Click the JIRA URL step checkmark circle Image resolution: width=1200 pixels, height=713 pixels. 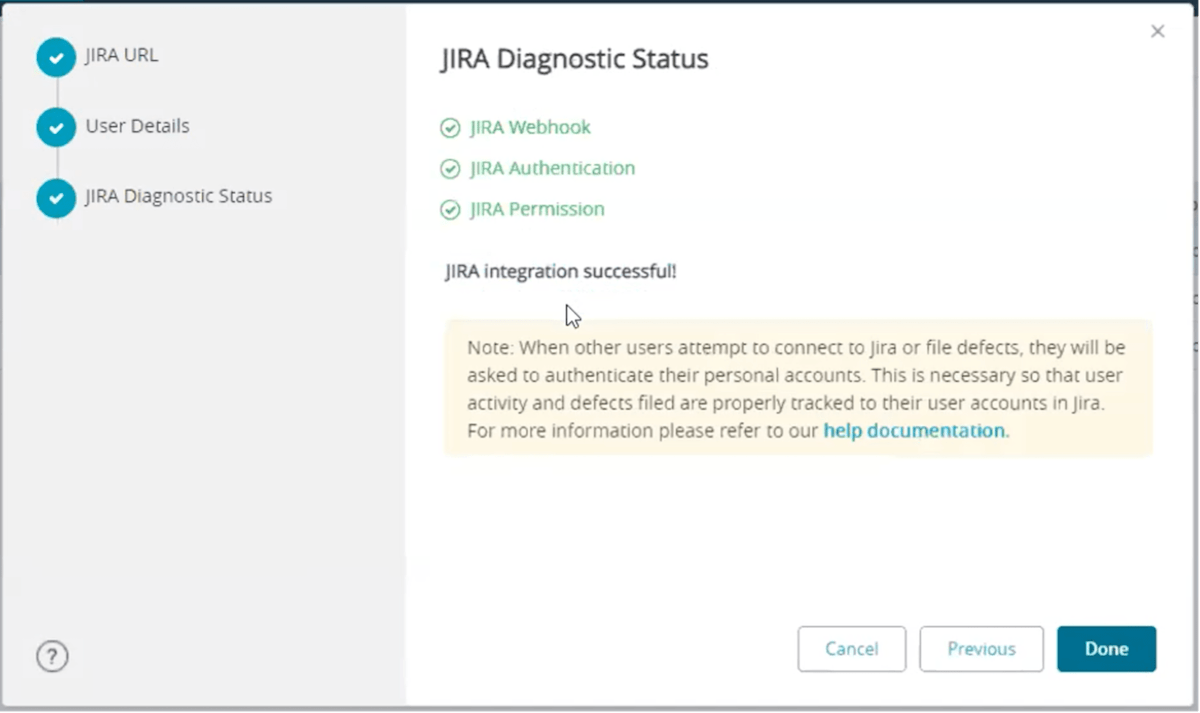coord(56,57)
